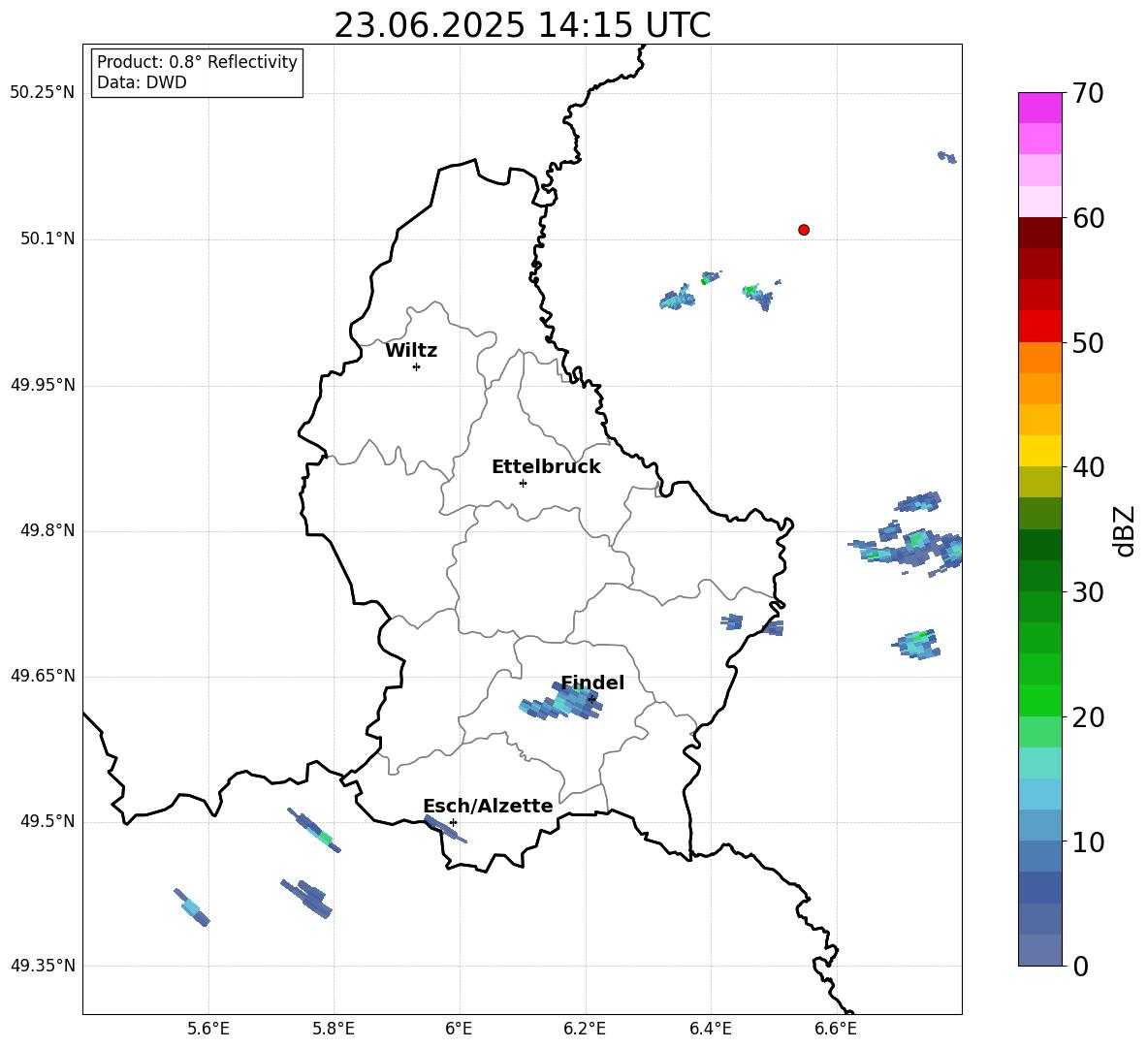Click the Ettelbruck city label
Viewport: 1148px width, 1048px height.
click(x=546, y=467)
